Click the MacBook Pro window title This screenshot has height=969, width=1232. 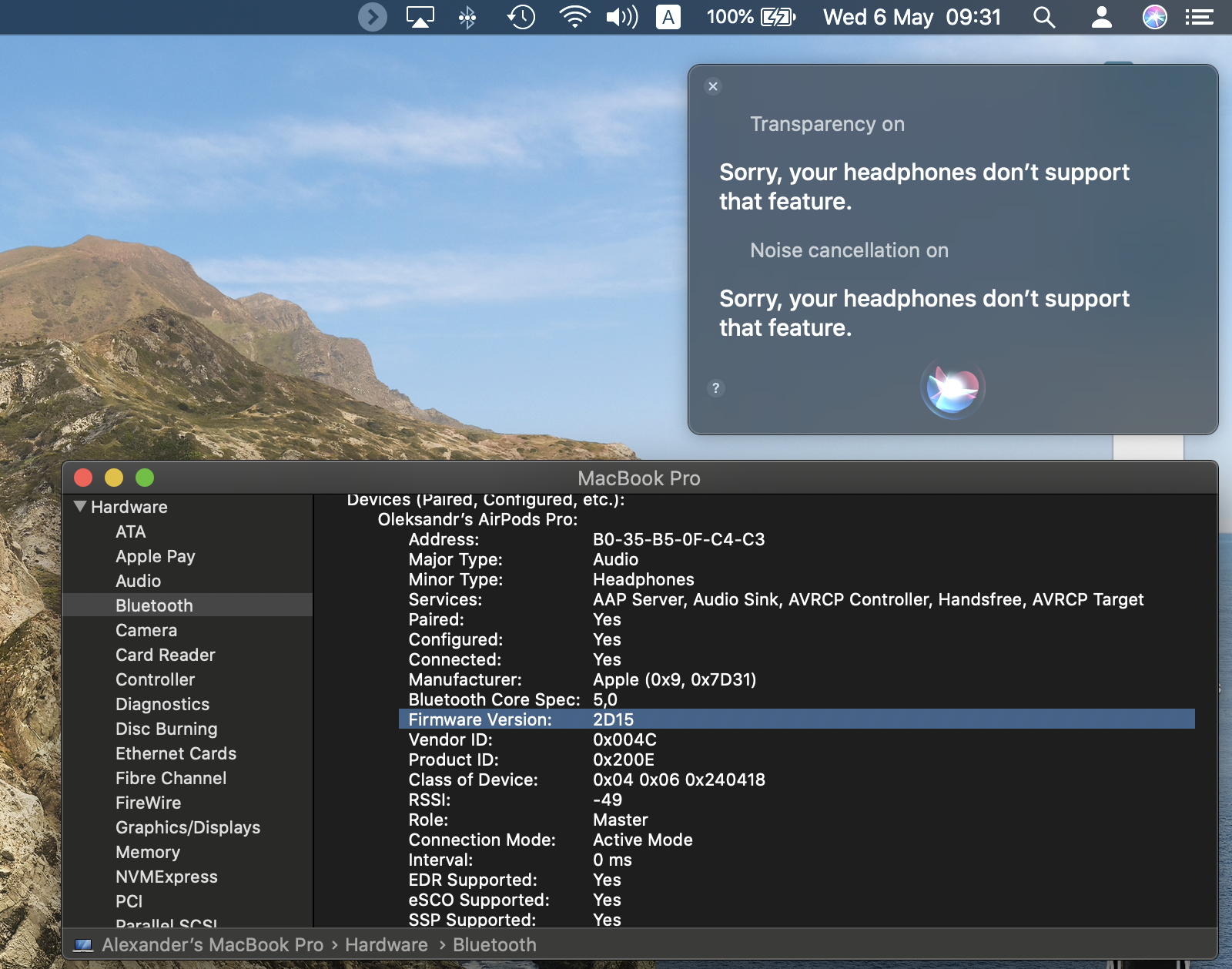(639, 478)
